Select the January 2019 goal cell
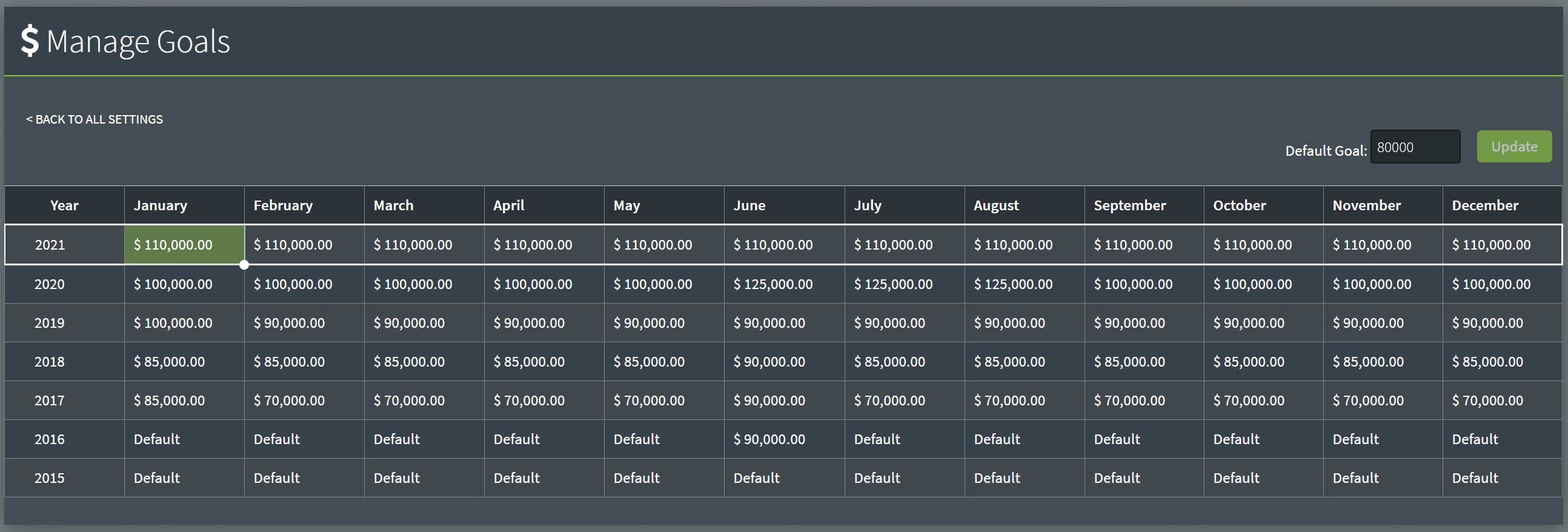Screen dimensions: 1568x532 point(173,323)
